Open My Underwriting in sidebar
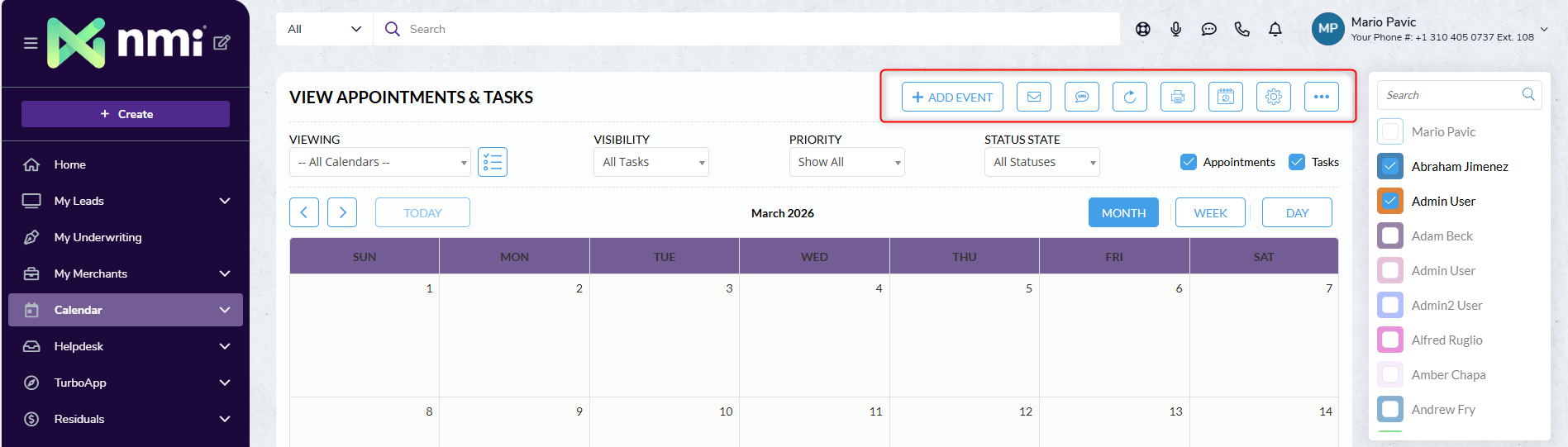 click(x=98, y=237)
